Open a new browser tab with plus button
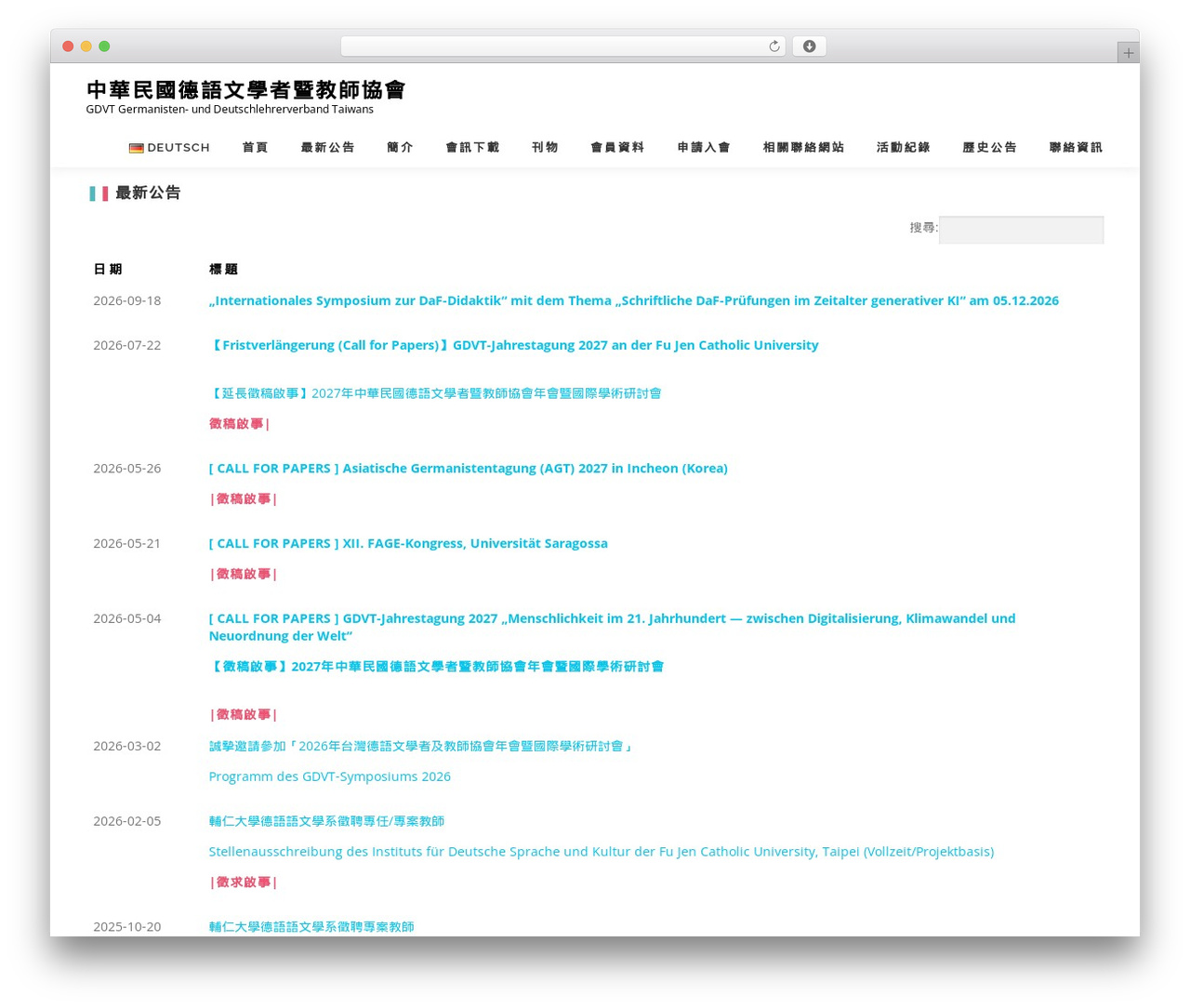1190x1008 pixels. [1128, 53]
